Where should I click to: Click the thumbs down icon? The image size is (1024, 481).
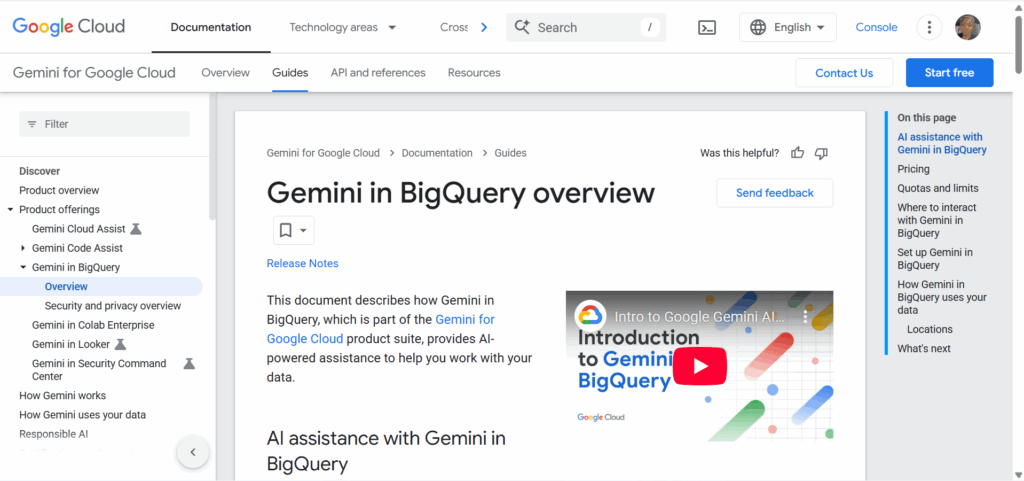tap(821, 153)
